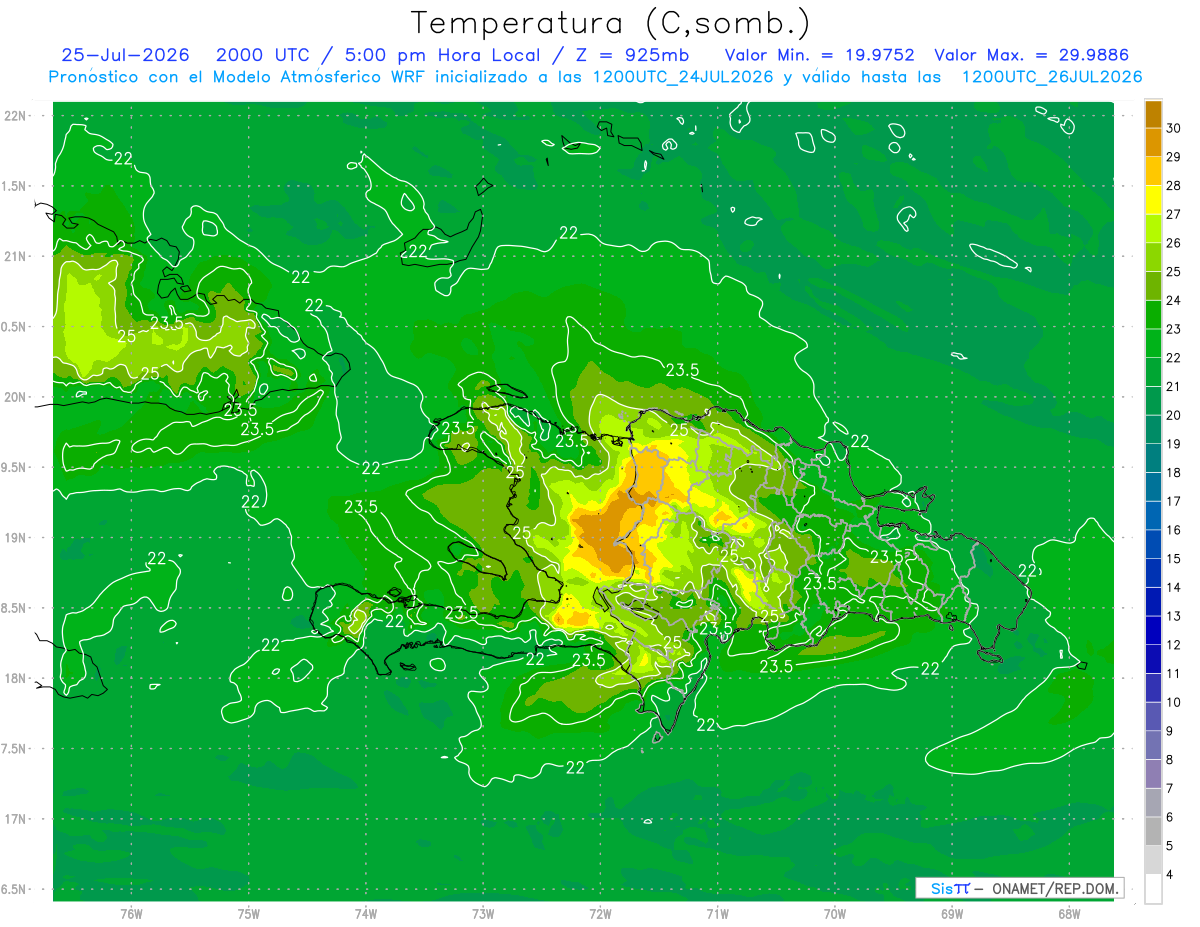Screen dimensions: 1200x927
Task: Click the '69W' longitude axis label
Action: (x=951, y=913)
